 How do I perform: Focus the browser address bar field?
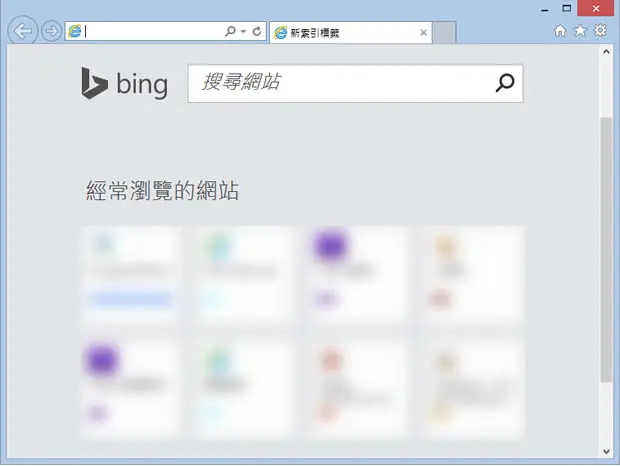click(152, 31)
